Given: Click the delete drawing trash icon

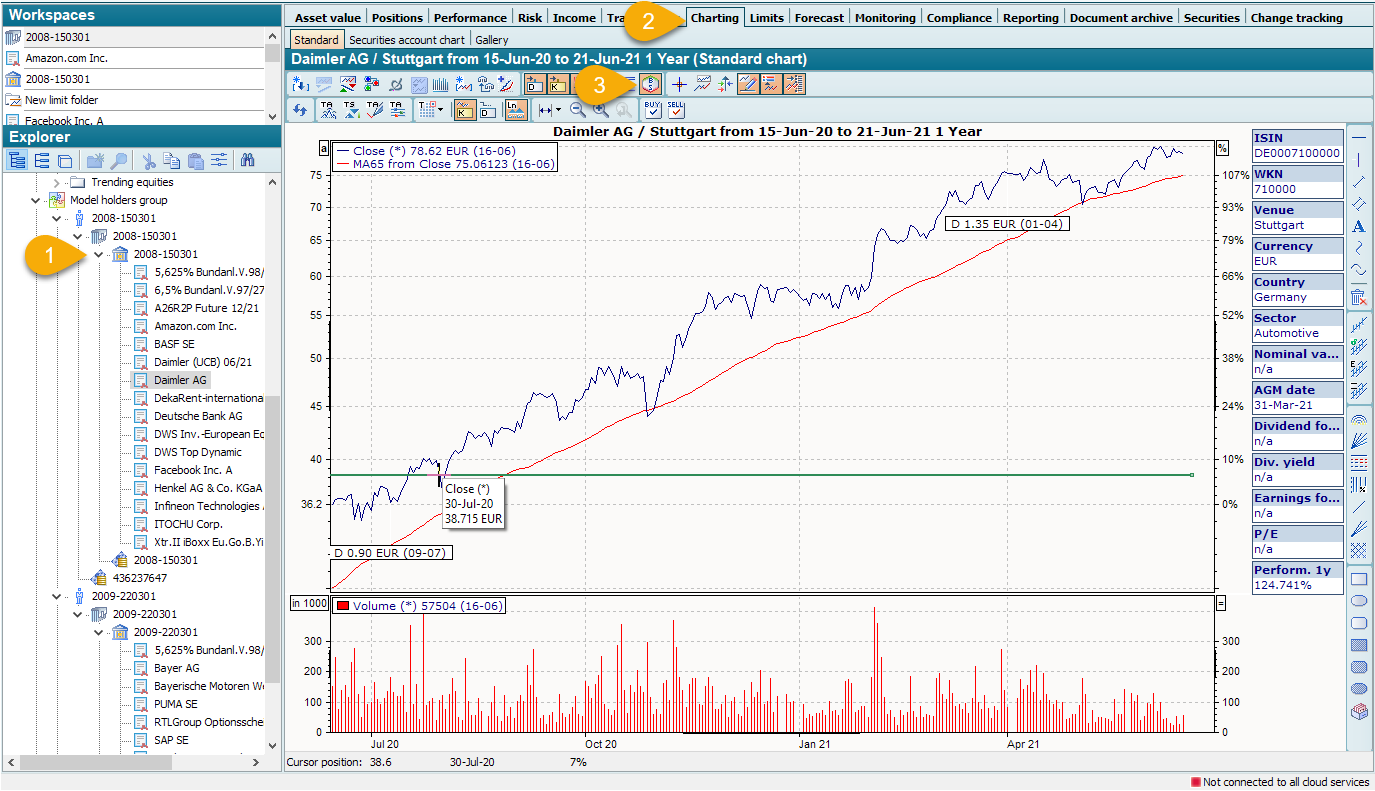Looking at the screenshot, I should 1358,296.
